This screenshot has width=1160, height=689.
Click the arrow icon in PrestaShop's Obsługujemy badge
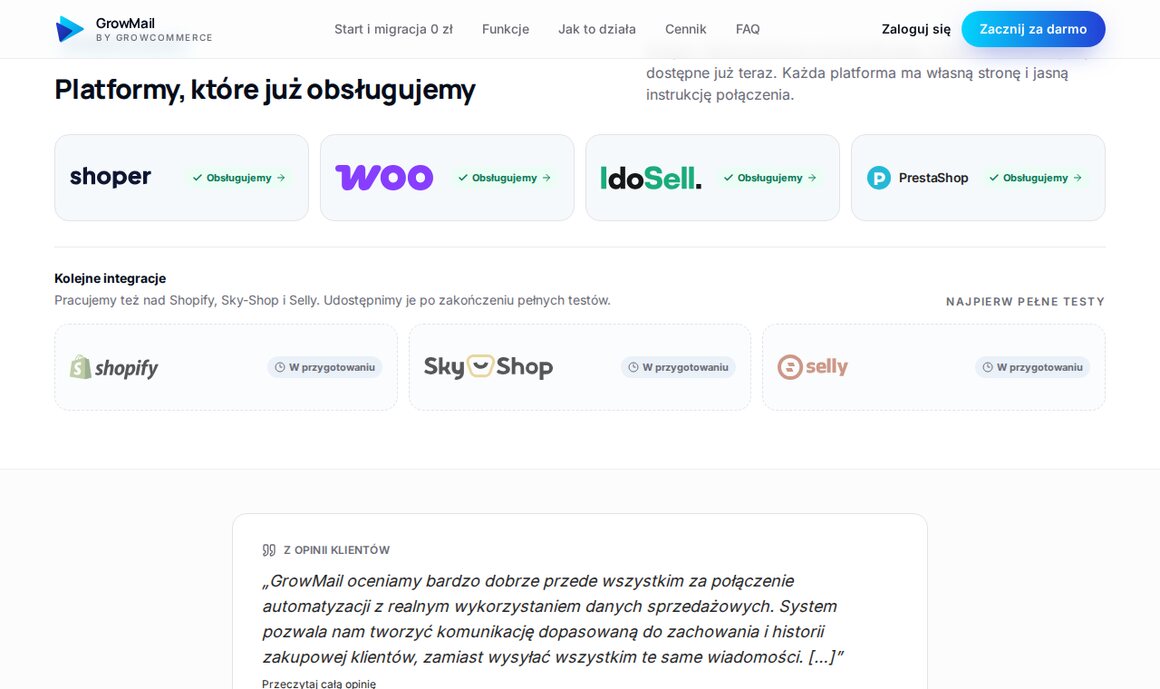point(1078,178)
